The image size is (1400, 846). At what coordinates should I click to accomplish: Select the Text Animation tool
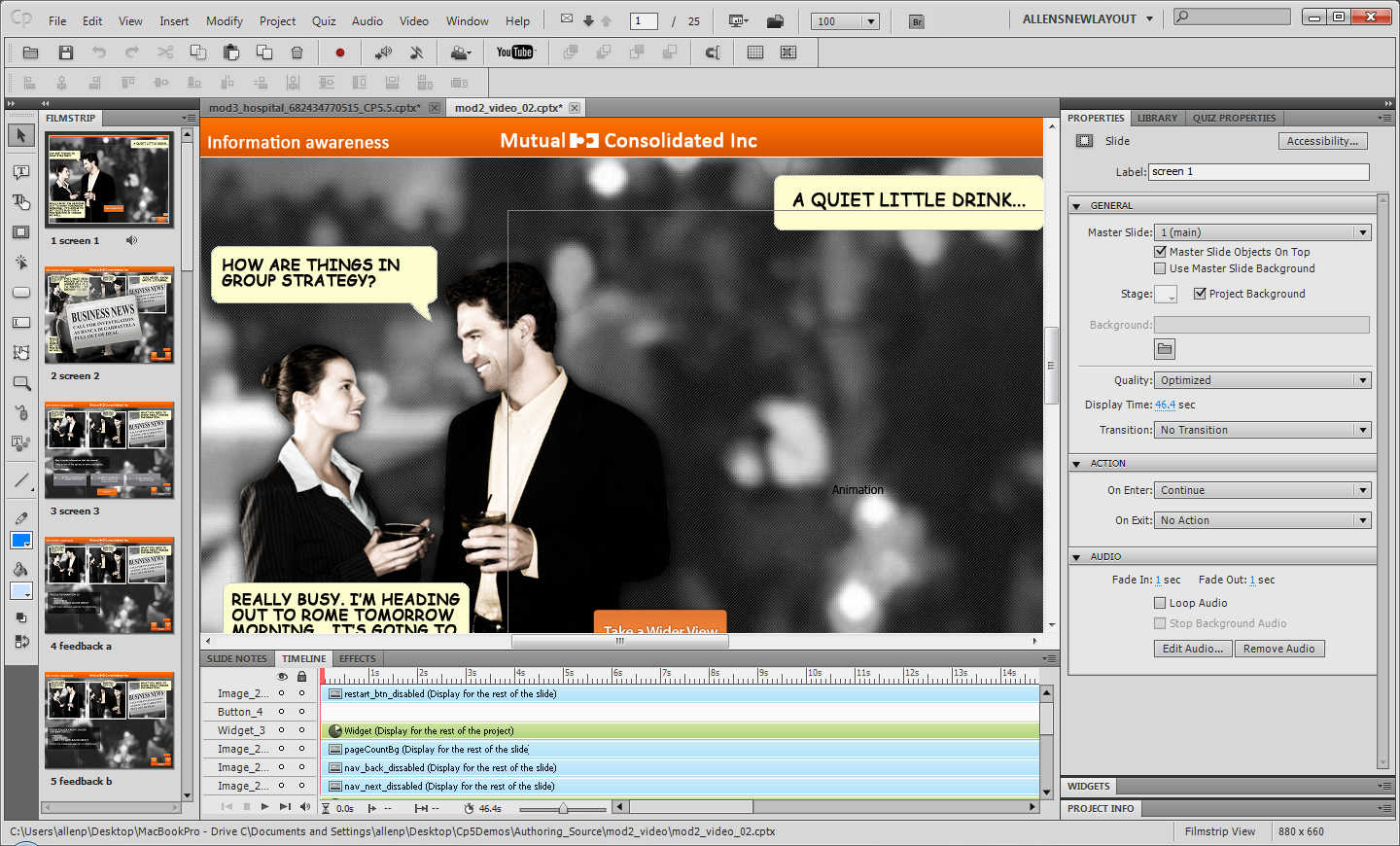pos(20,443)
